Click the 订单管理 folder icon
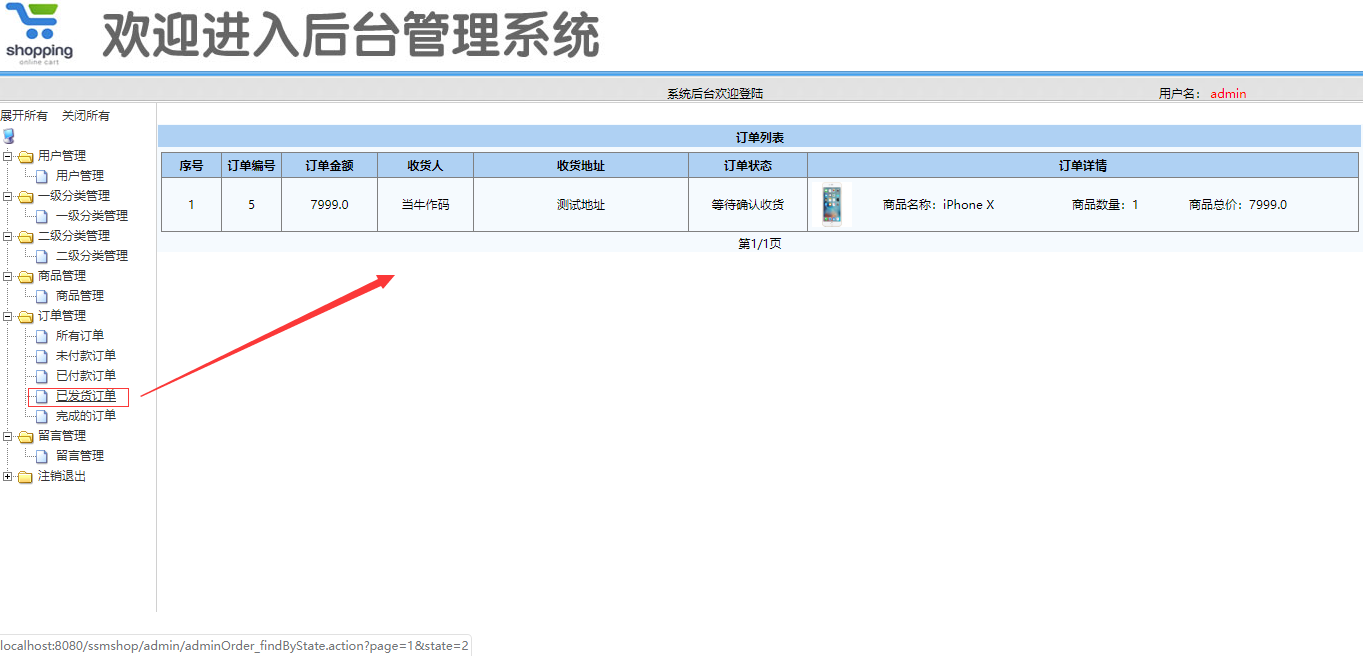1363x656 pixels. (25, 316)
